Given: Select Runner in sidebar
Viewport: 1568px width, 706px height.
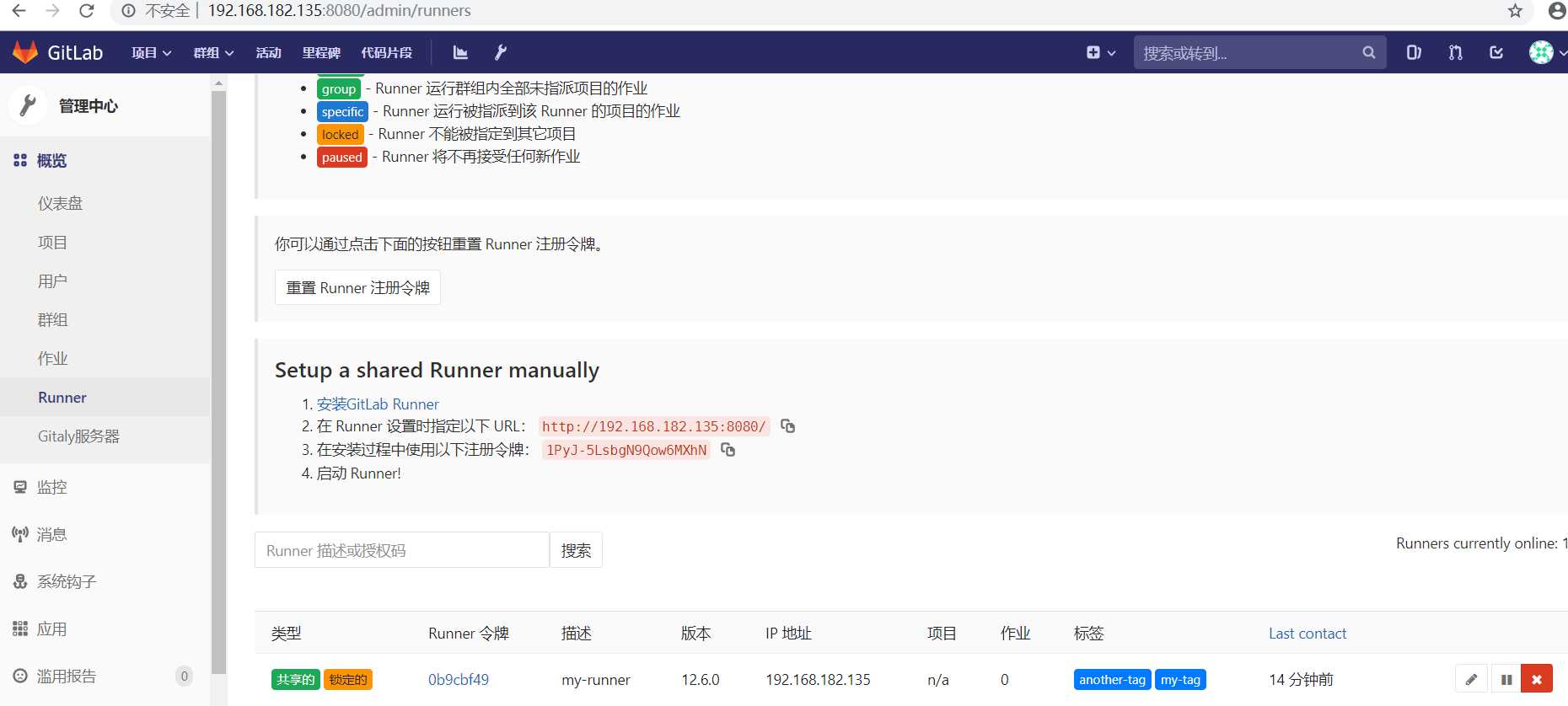Looking at the screenshot, I should (x=105, y=397).
